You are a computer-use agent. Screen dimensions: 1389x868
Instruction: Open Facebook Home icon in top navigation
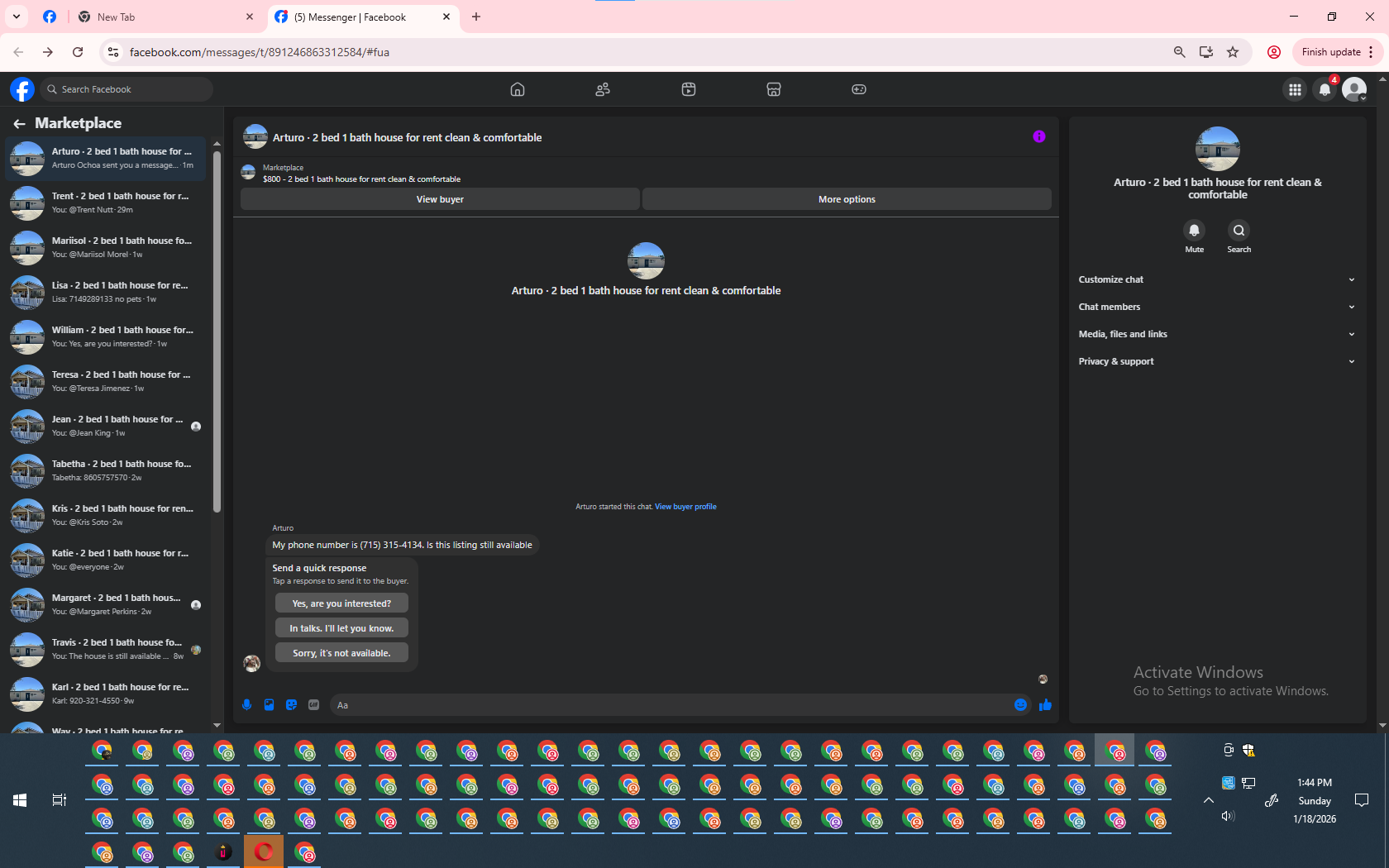518,89
